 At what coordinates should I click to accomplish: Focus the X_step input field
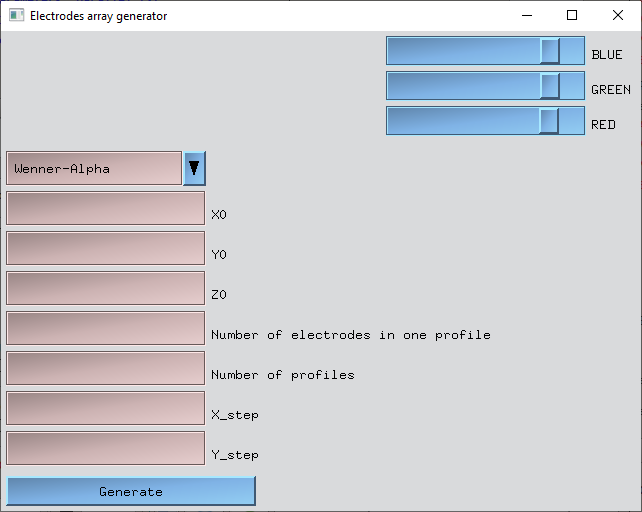point(106,408)
